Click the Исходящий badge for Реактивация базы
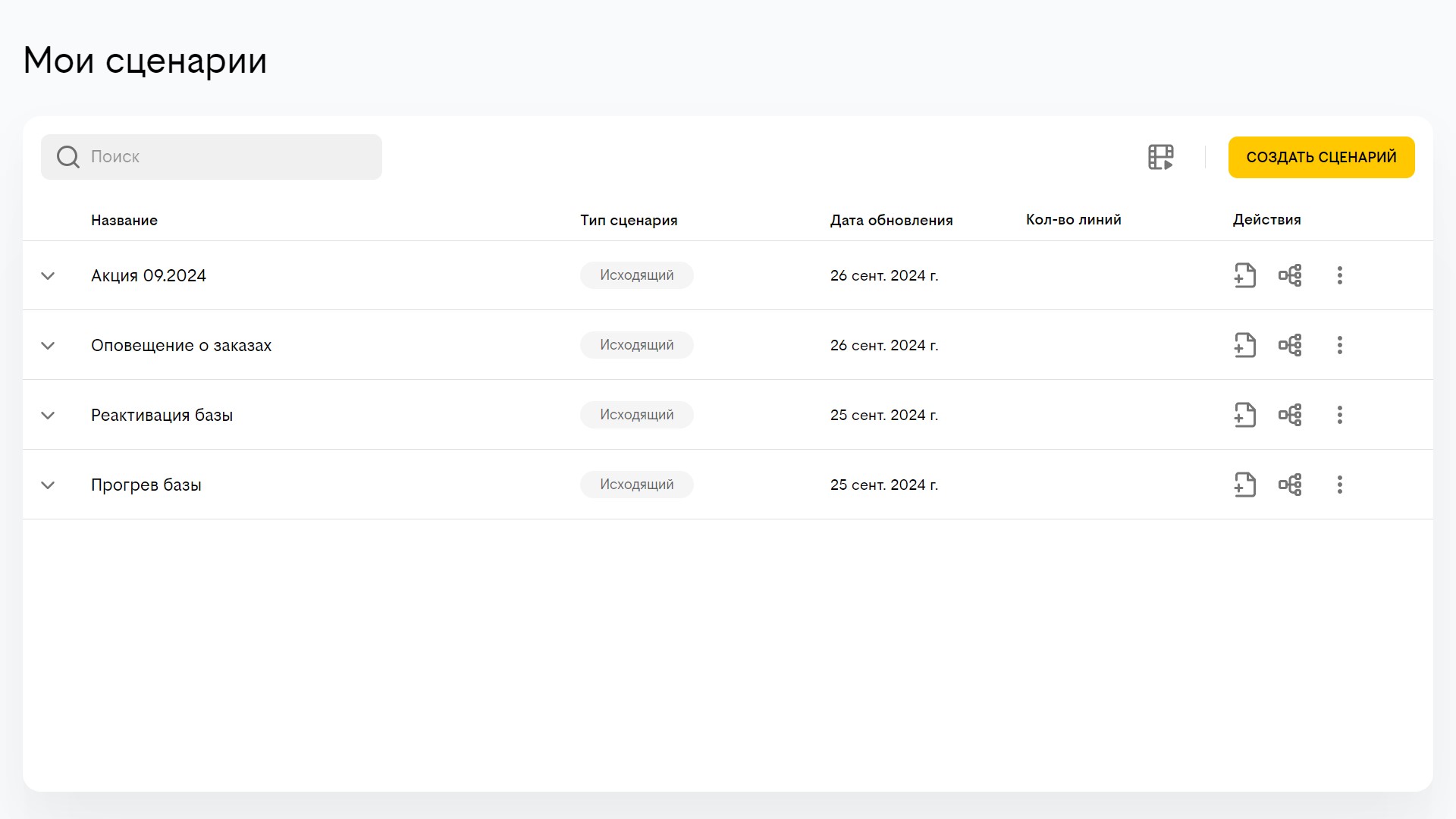 coord(637,415)
